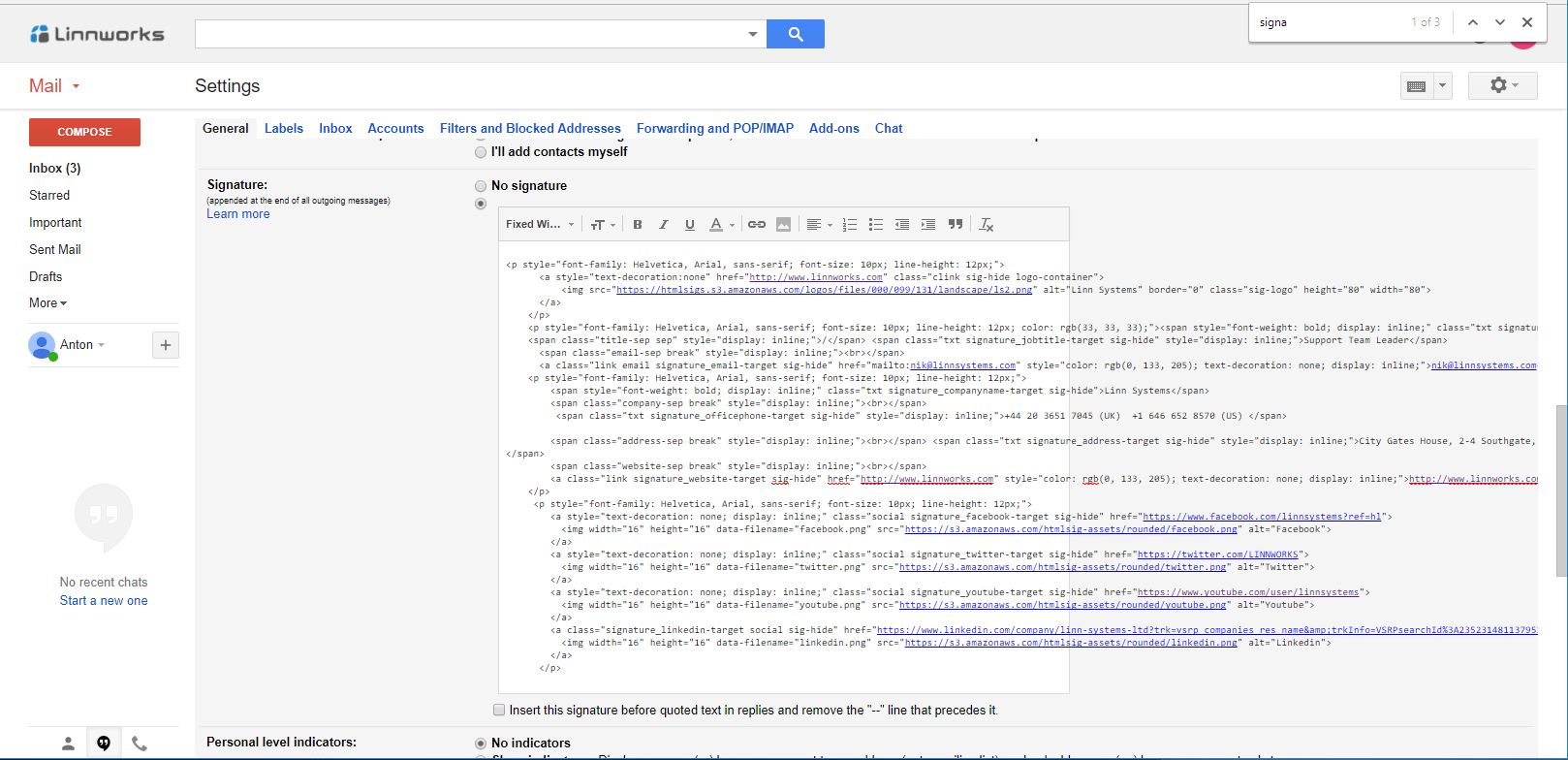The image size is (1568, 760).
Task: Start a new one chat link
Action: point(104,600)
